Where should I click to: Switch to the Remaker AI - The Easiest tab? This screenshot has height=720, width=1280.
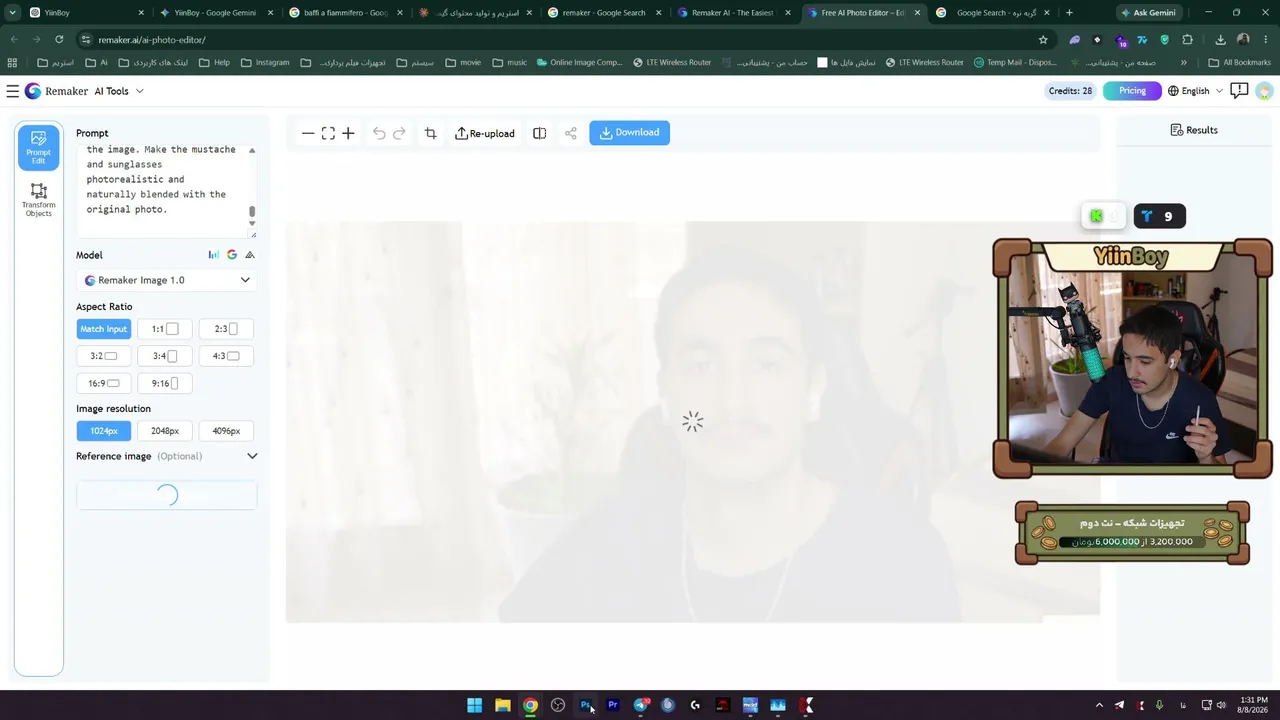(x=733, y=13)
